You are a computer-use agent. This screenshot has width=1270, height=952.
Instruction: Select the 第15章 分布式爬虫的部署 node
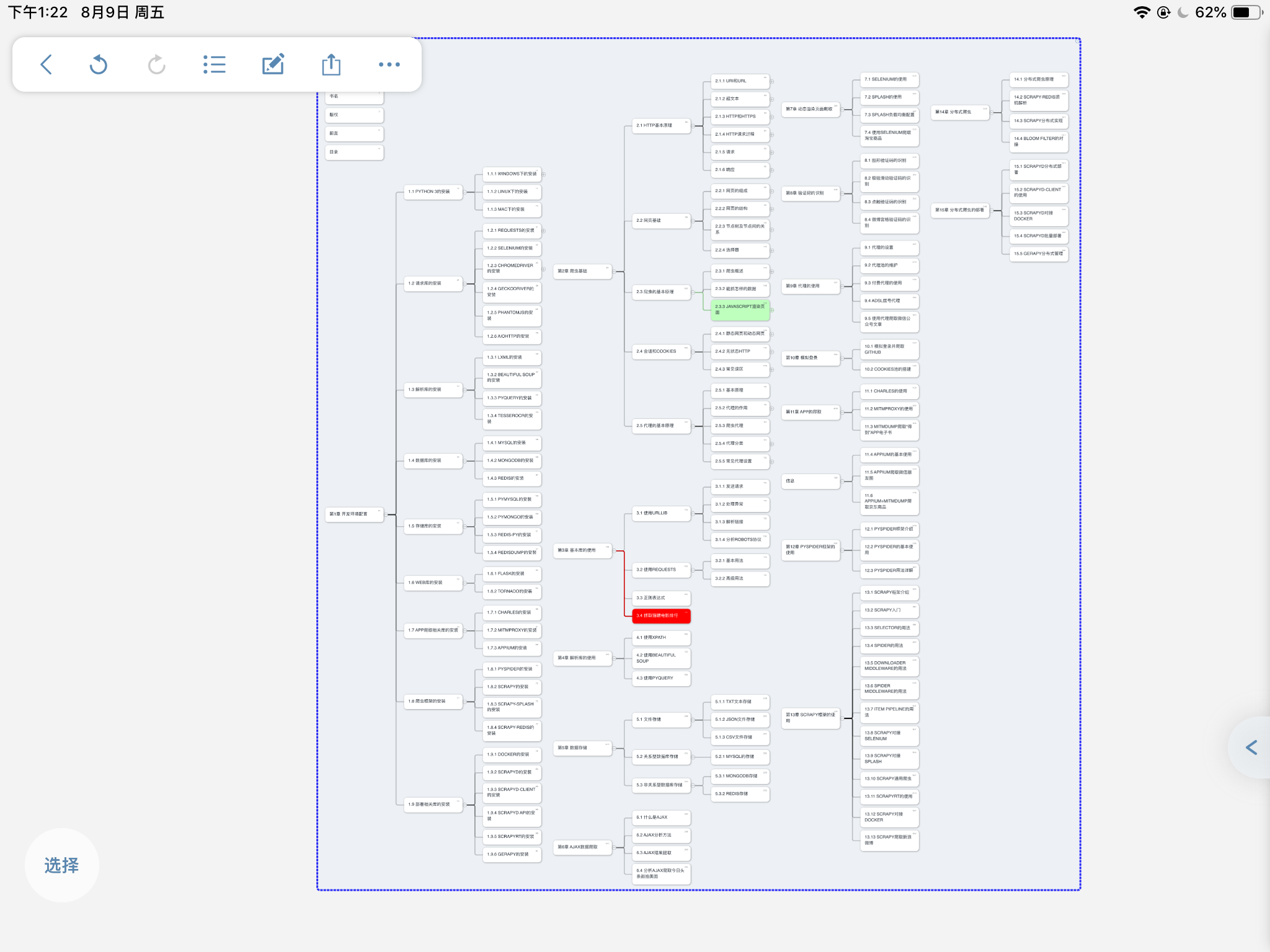[960, 211]
